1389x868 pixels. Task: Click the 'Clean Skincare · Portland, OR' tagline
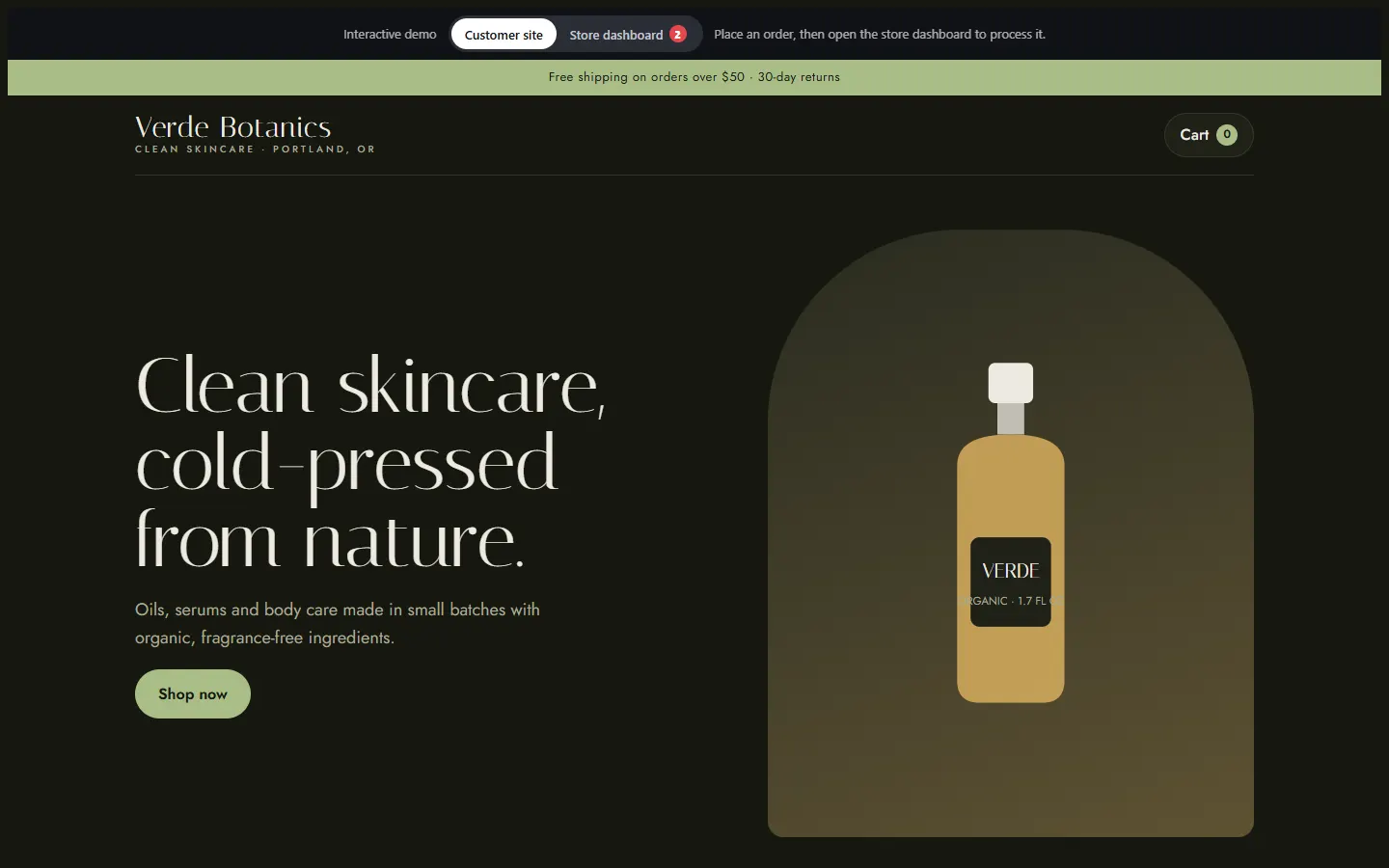255,149
